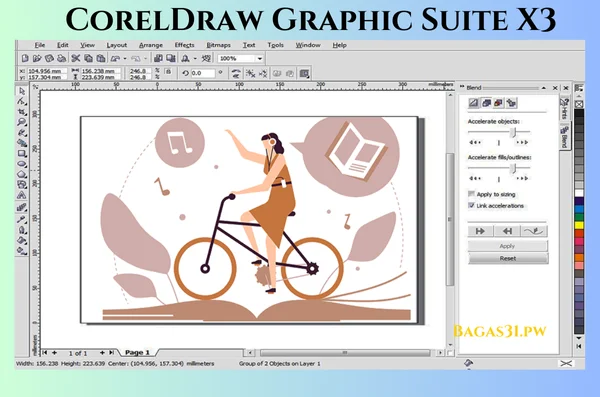Open the File menu
The width and height of the screenshot is (600, 397).
pyautogui.click(x=40, y=45)
